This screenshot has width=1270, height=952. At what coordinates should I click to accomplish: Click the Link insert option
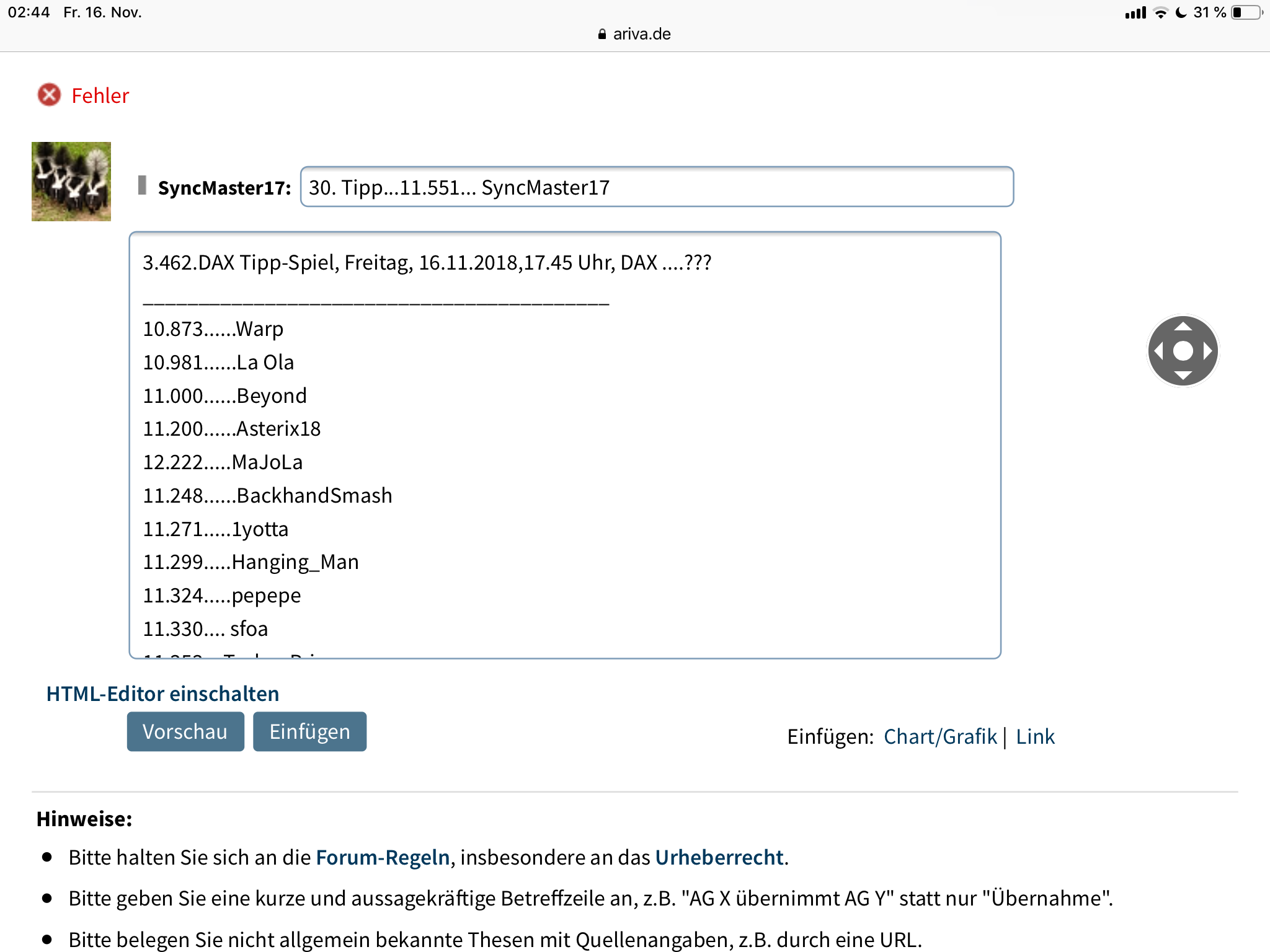(1035, 736)
